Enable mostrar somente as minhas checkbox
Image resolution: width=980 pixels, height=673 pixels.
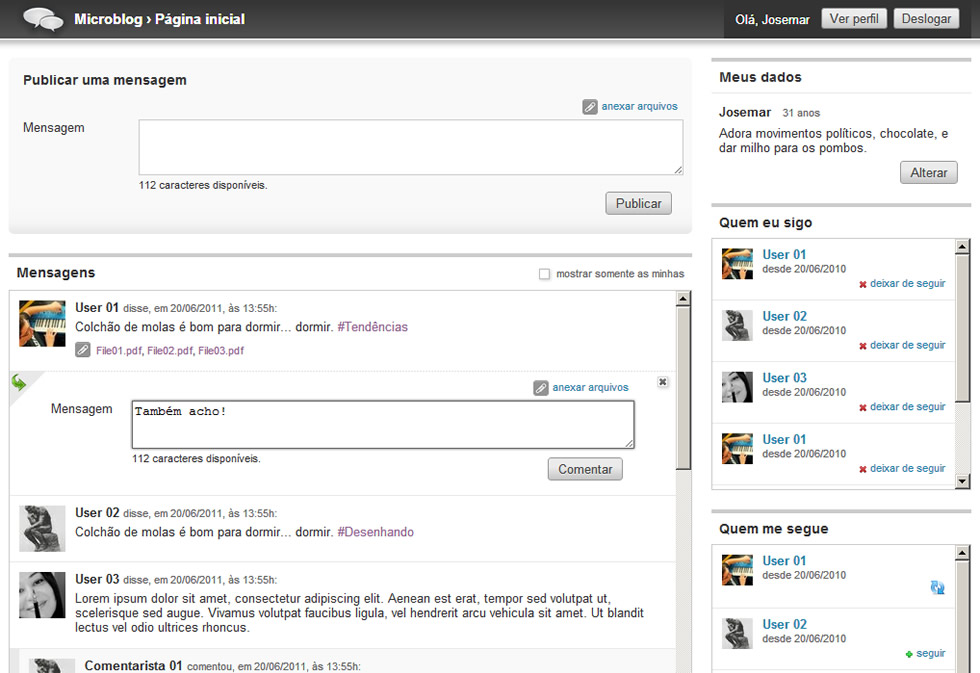tap(544, 274)
